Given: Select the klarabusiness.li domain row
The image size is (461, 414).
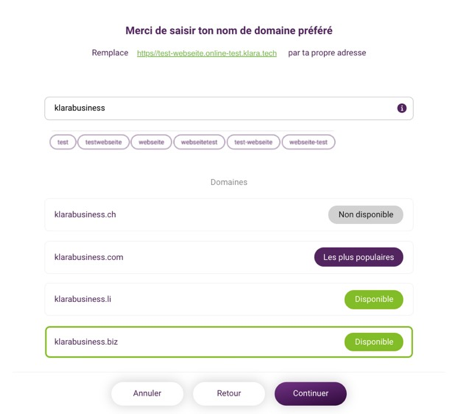Looking at the screenshot, I should [x=229, y=299].
